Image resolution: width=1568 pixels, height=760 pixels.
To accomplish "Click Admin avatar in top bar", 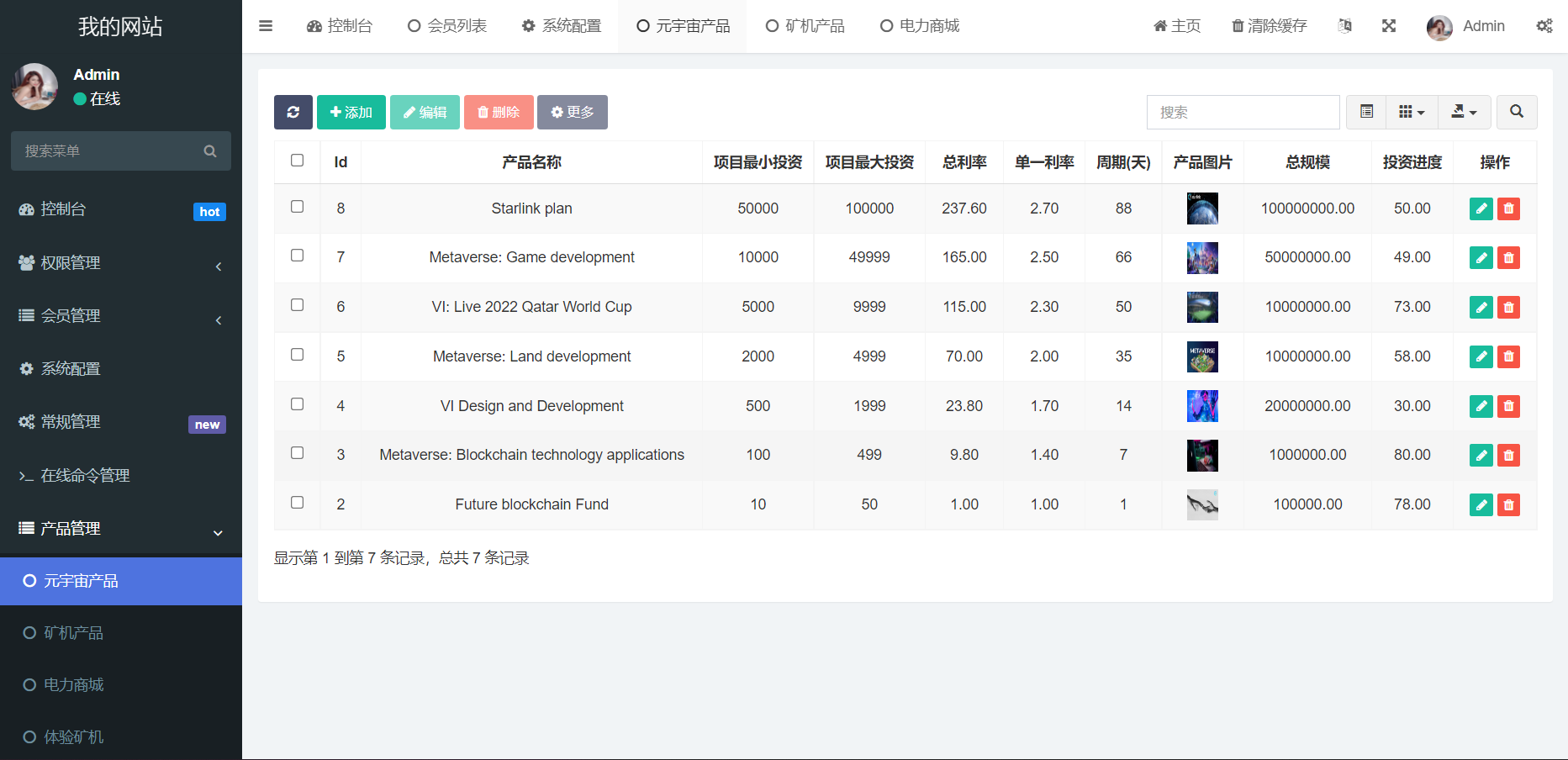I will click(x=1439, y=27).
